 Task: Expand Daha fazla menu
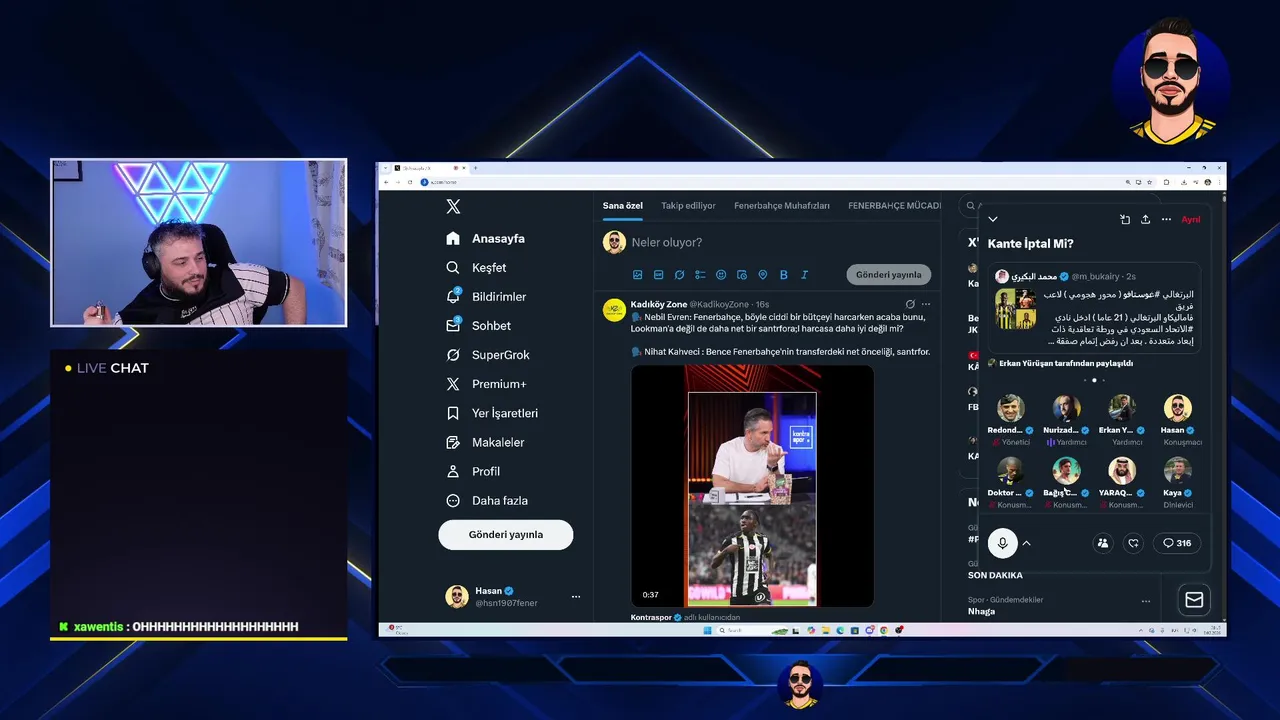(486, 500)
